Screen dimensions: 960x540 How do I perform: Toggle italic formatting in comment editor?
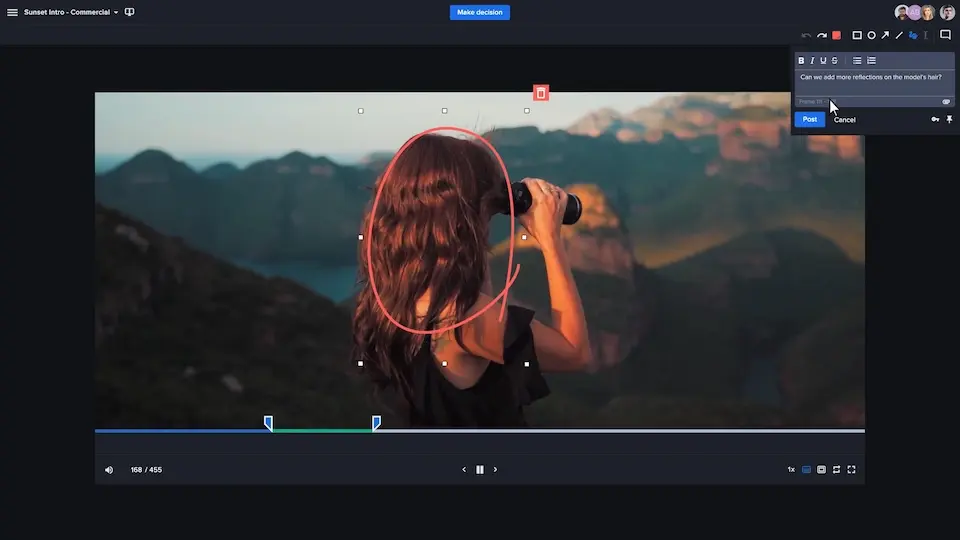coord(812,61)
